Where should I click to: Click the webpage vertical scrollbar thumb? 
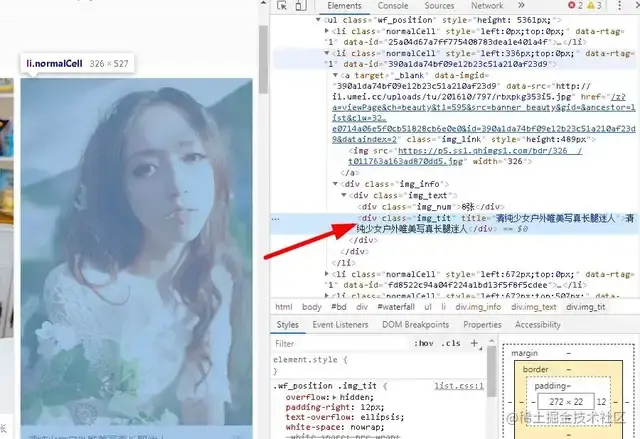pos(263,58)
